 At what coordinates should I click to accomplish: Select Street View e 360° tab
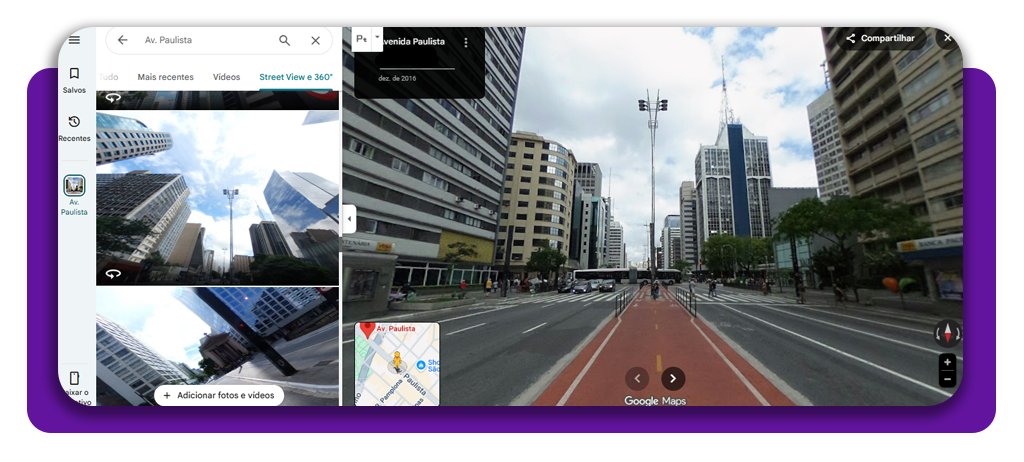(x=296, y=77)
